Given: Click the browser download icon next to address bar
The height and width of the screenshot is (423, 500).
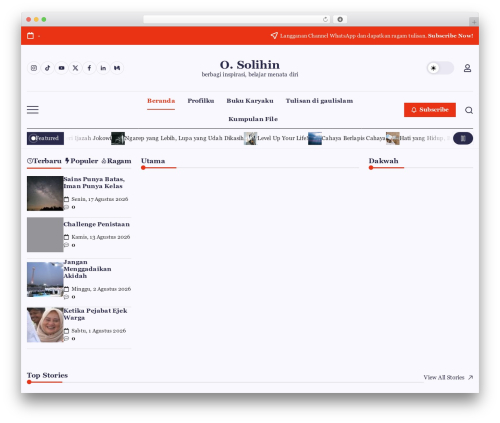Looking at the screenshot, I should [x=340, y=19].
